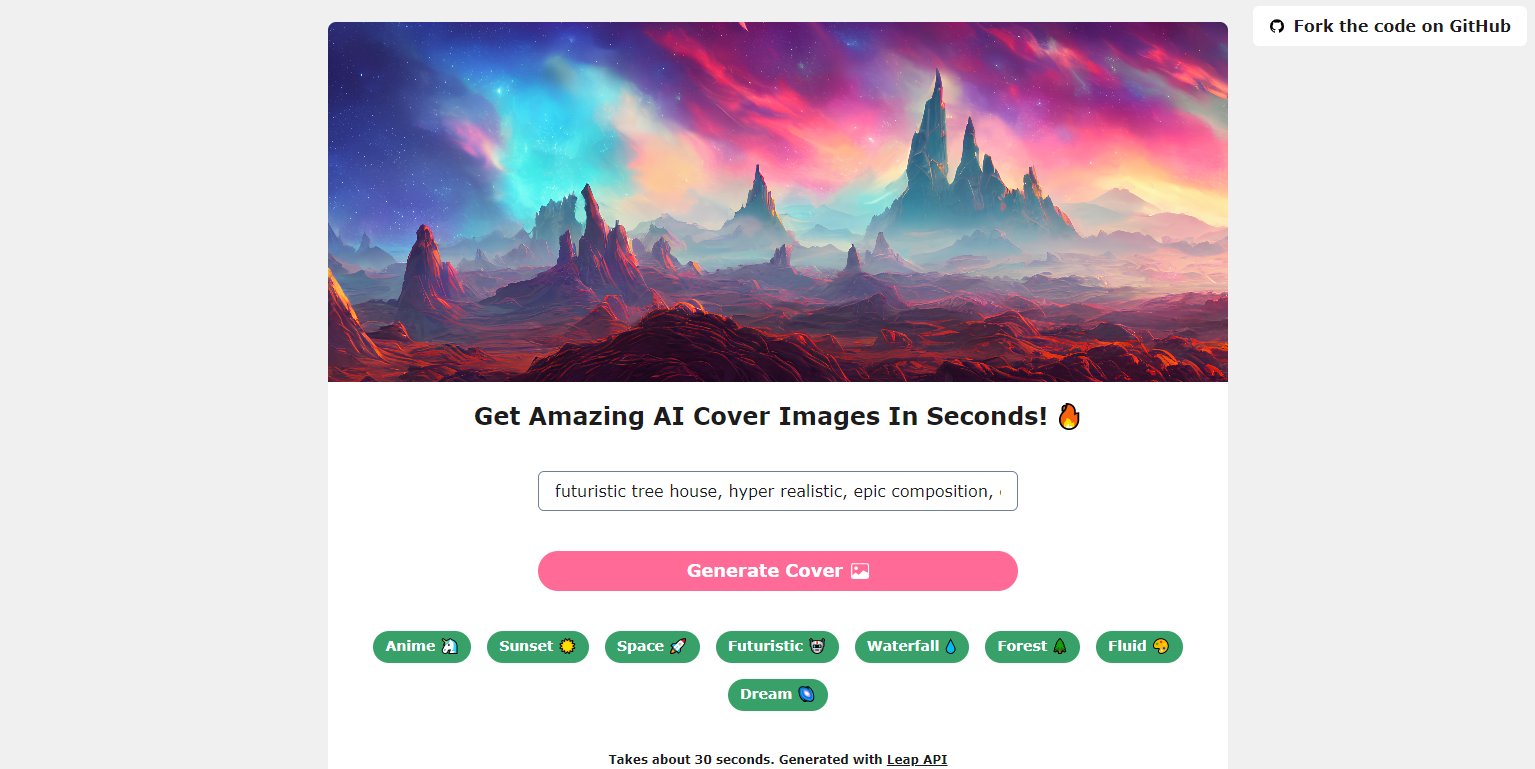Image resolution: width=1535 pixels, height=769 pixels.
Task: Focus the prompt text input field
Action: [778, 491]
